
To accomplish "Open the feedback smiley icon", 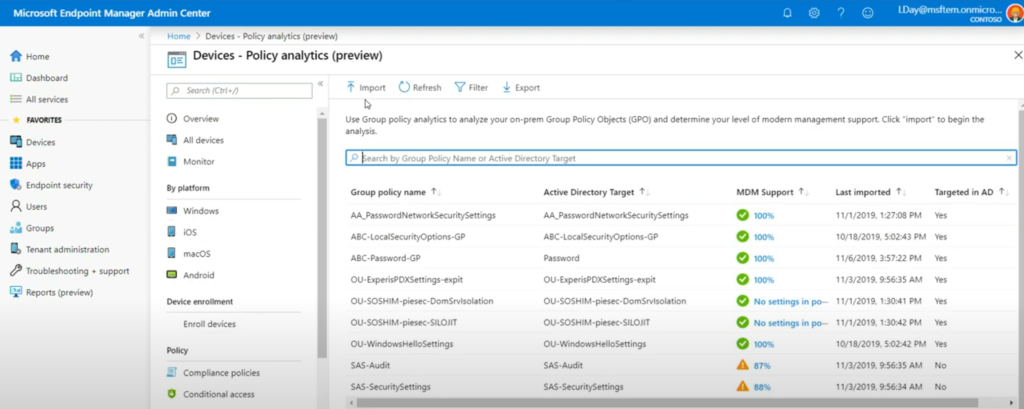I will coord(867,13).
